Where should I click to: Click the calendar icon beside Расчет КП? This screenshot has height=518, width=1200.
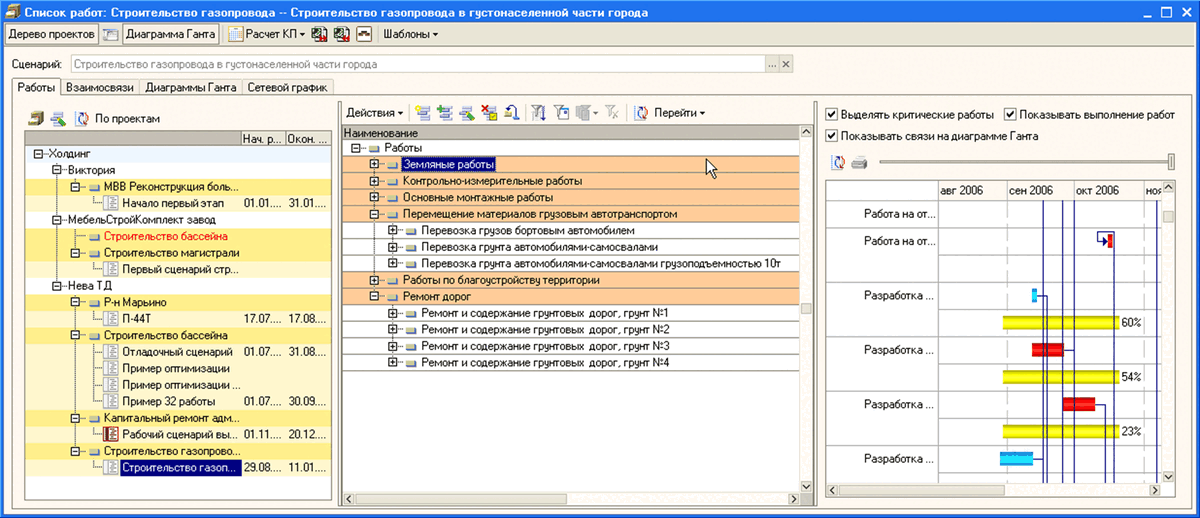[236, 34]
